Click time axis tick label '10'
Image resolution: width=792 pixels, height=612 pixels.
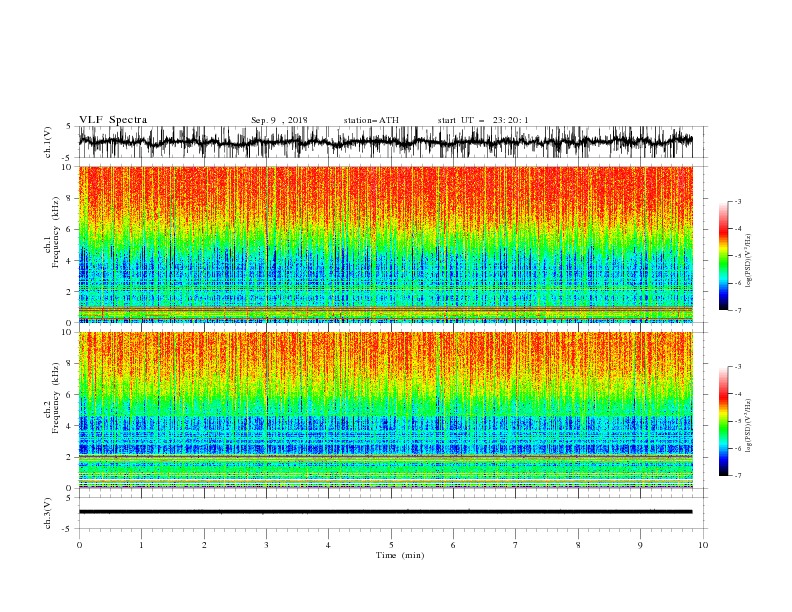pyautogui.click(x=703, y=545)
